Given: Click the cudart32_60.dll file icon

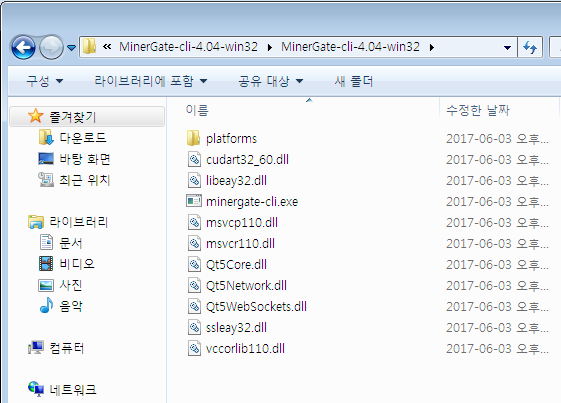Looking at the screenshot, I should click(194, 159).
